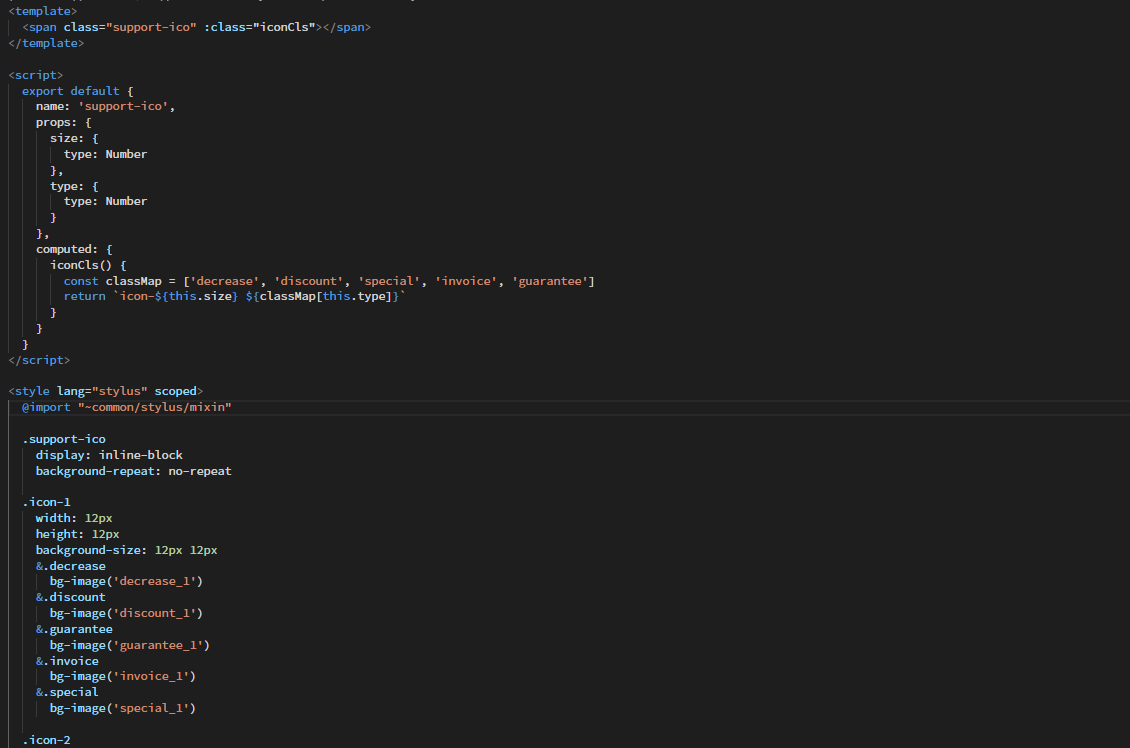Click the return keyword
1130x748 pixels.
pos(84,297)
